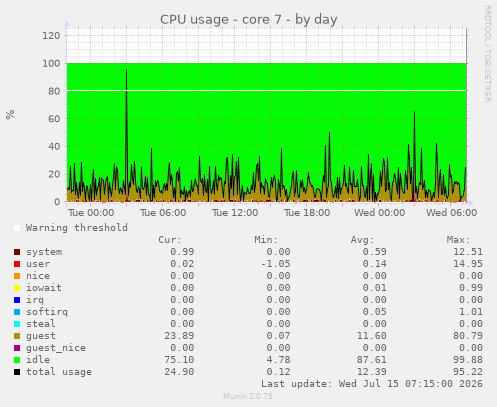
Task: Click the 'user' legend label
Action: tap(38, 264)
